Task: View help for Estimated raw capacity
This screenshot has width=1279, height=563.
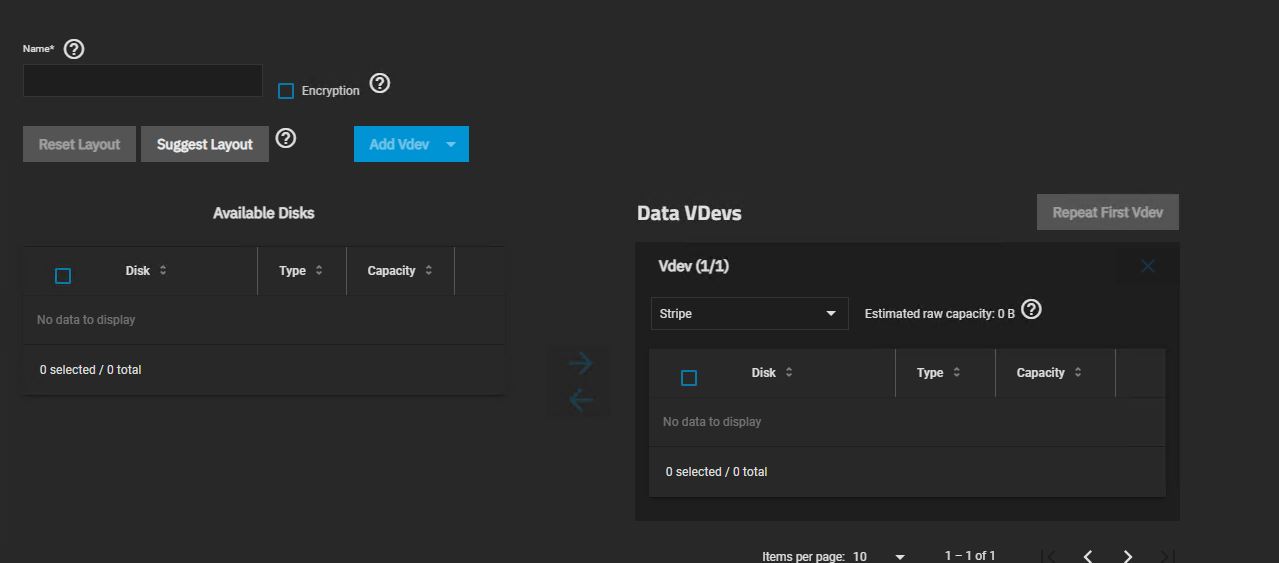Action: pos(1032,310)
